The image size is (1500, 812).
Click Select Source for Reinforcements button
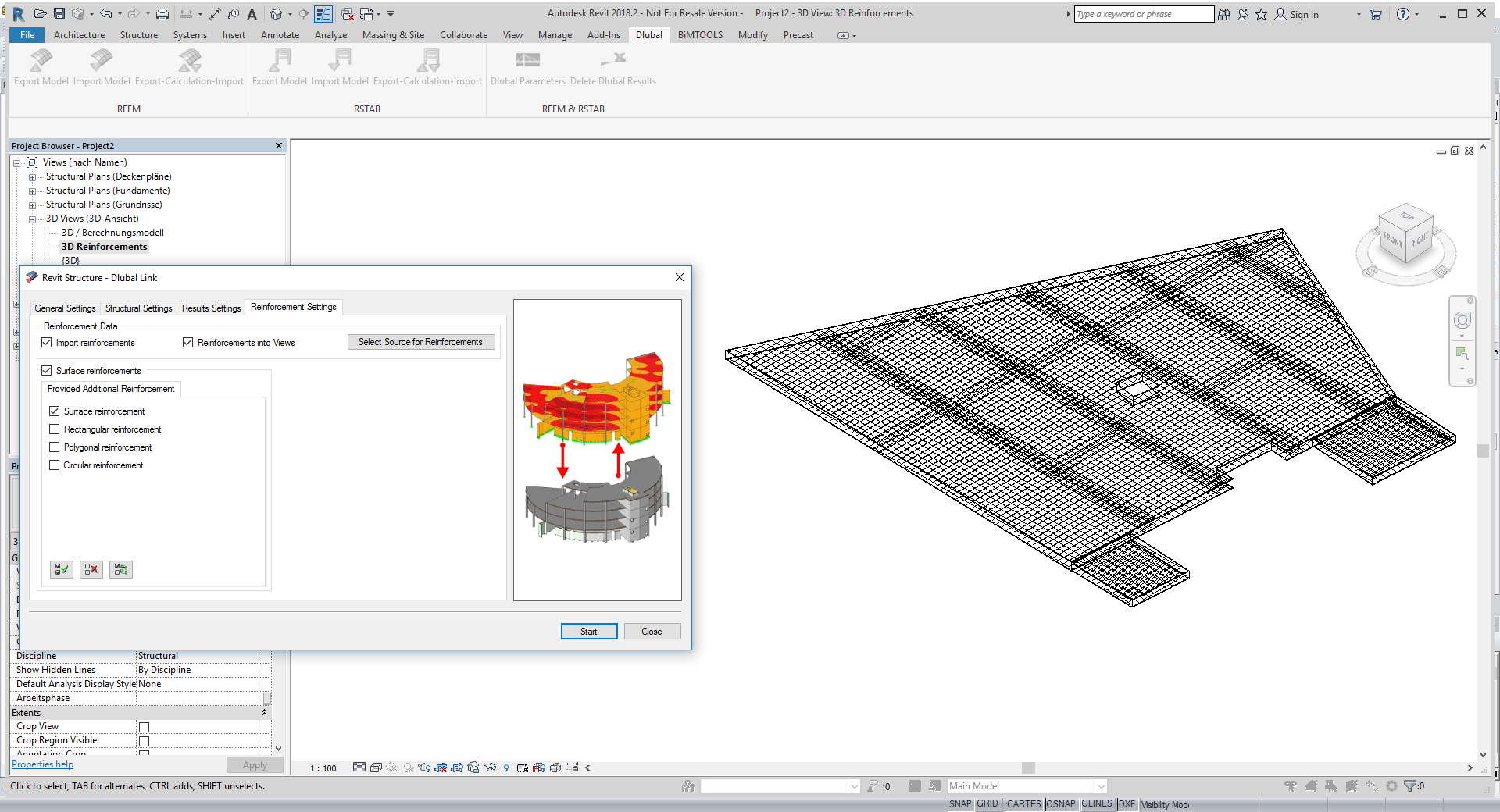pyautogui.click(x=421, y=342)
